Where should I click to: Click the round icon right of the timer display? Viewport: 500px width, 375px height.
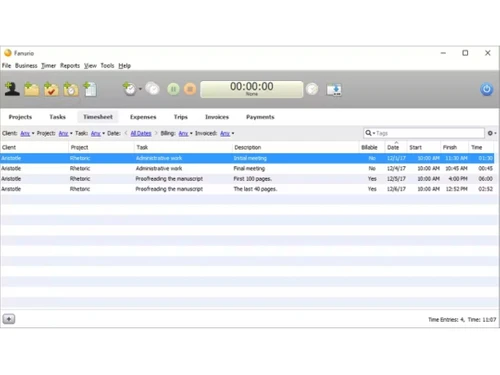coord(312,89)
